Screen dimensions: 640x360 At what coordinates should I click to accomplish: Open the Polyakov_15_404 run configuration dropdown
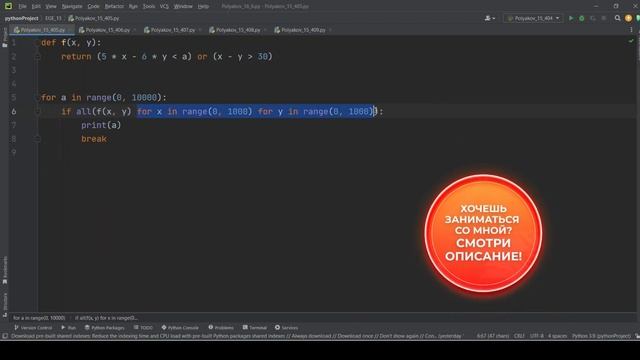[x=533, y=18]
